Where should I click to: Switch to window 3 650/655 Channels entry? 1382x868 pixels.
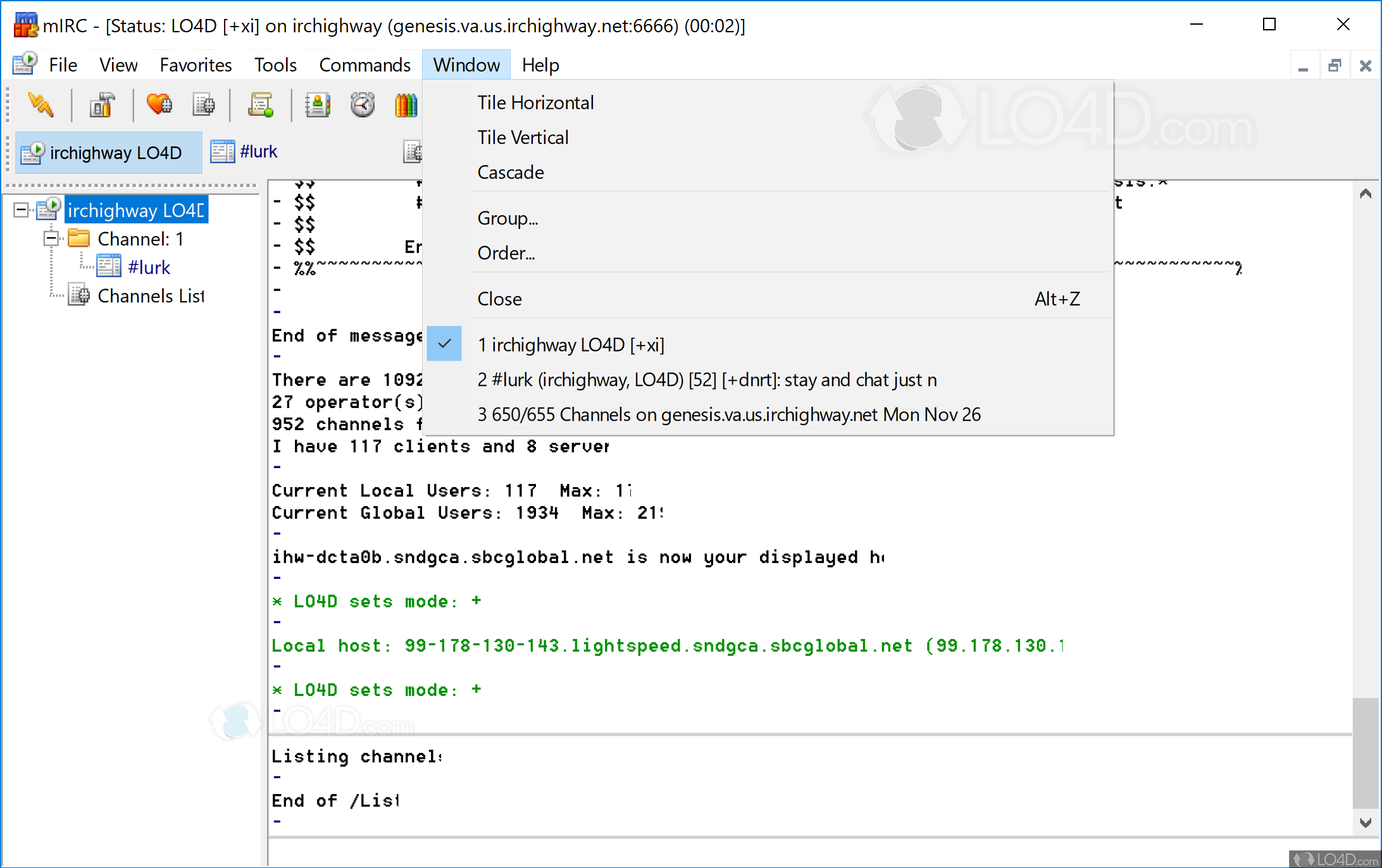click(x=768, y=414)
